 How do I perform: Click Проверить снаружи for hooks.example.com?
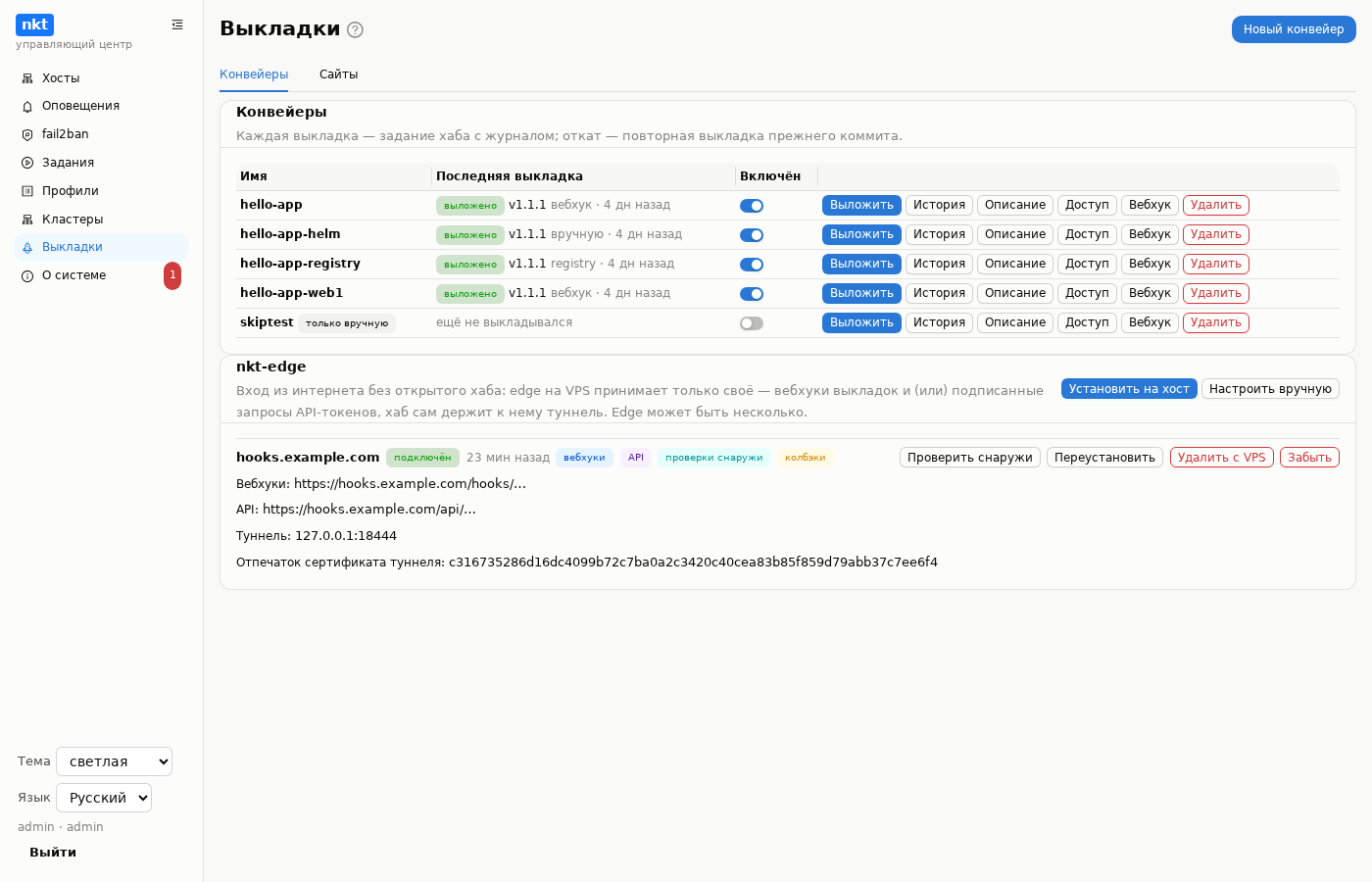click(970, 458)
